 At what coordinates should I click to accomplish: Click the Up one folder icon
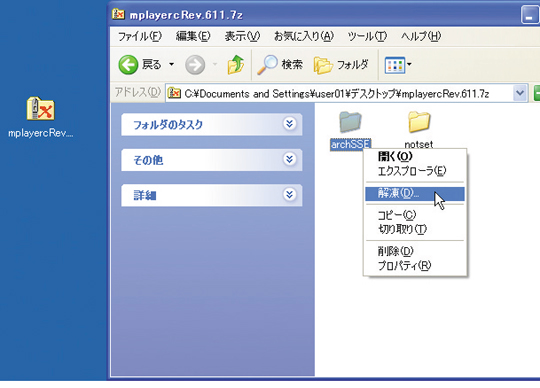[x=236, y=65]
